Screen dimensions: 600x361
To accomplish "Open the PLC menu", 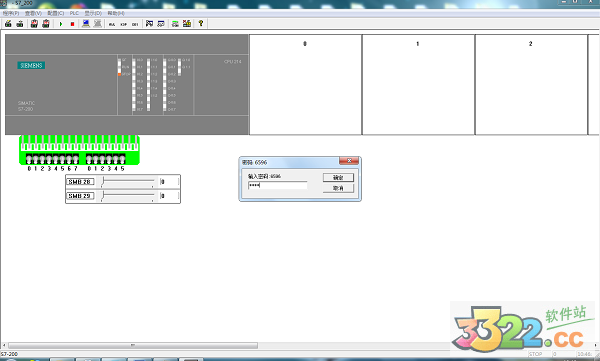I will coord(74,13).
